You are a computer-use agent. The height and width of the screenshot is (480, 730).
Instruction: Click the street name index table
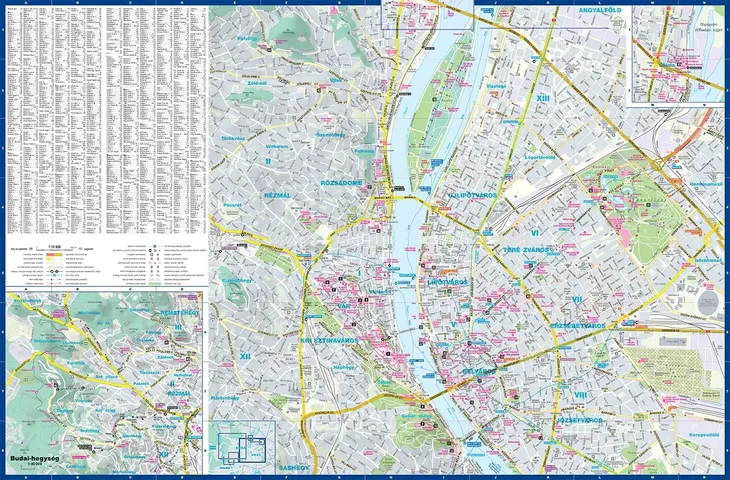(107, 120)
